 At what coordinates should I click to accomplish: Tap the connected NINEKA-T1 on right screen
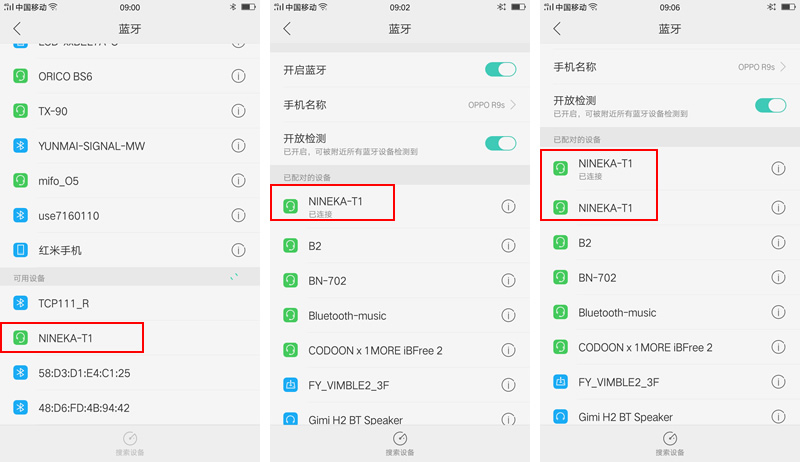click(670, 168)
